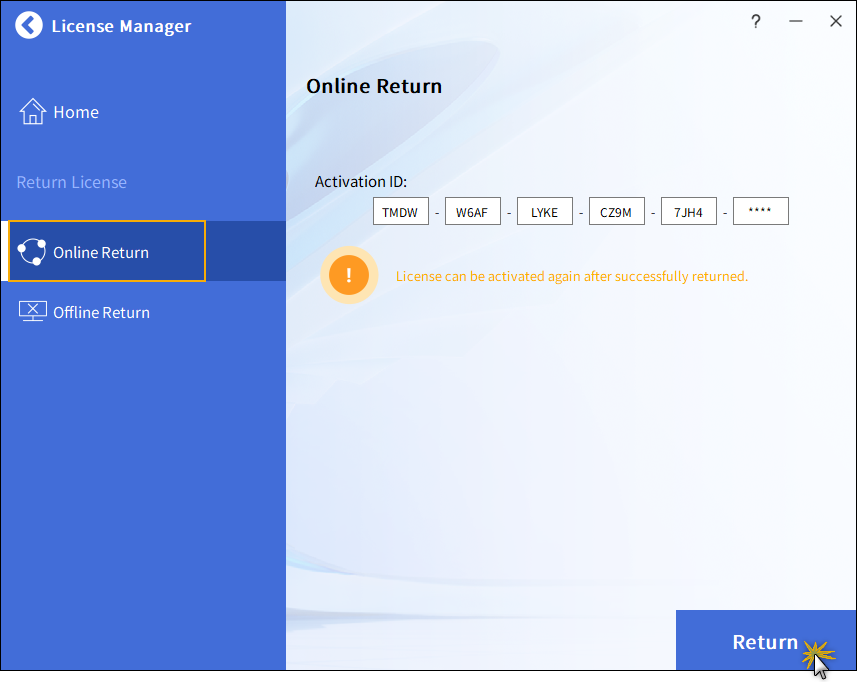Switch to the Offline Return label

(101, 312)
